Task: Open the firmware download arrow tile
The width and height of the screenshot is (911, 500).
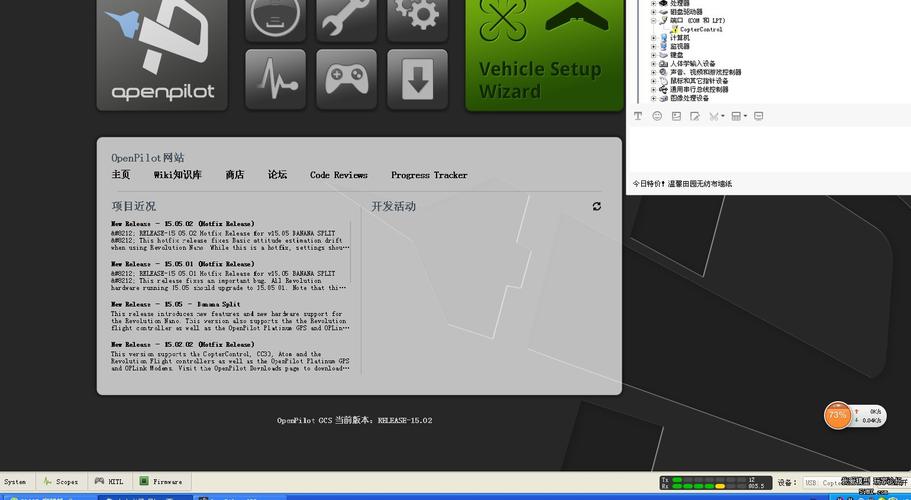Action: pos(417,79)
